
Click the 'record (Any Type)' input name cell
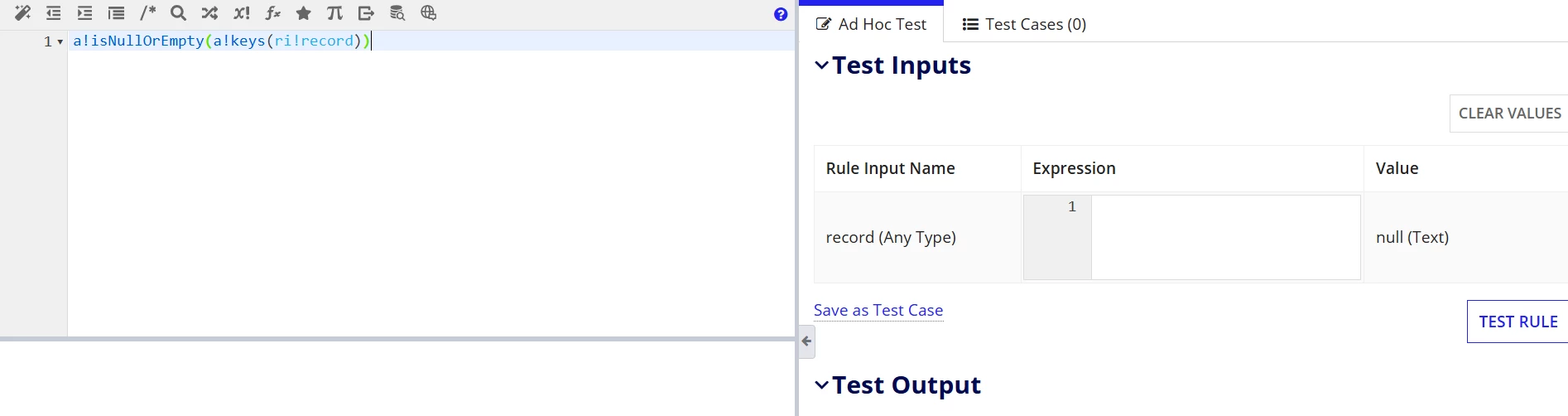(x=917, y=238)
